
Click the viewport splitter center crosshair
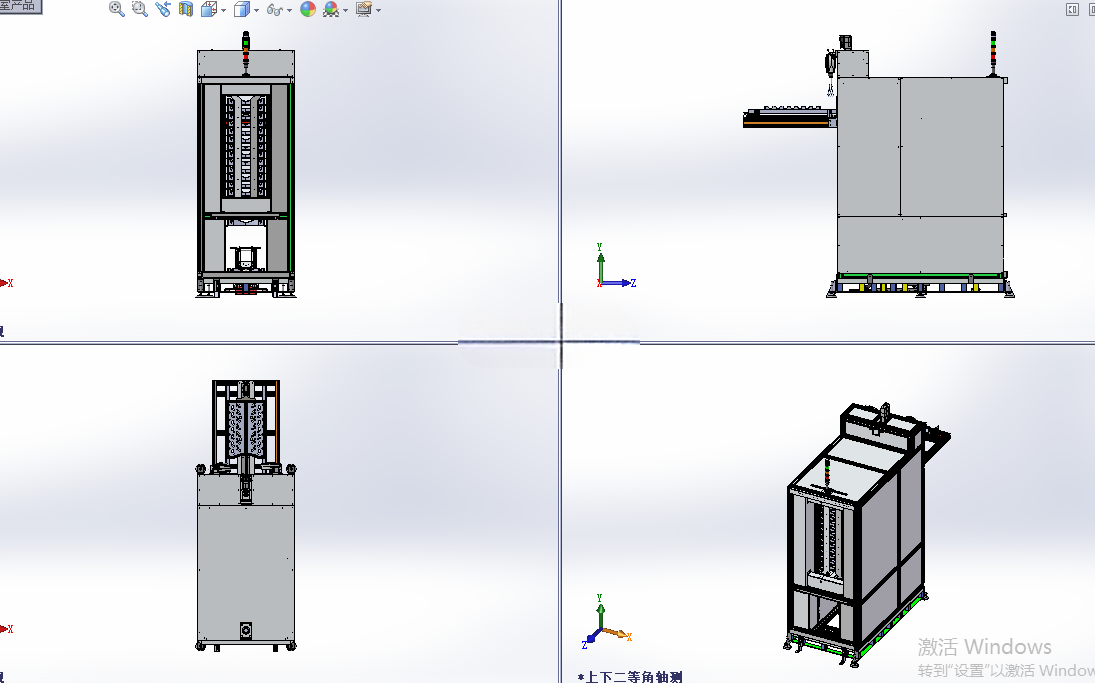tap(561, 342)
